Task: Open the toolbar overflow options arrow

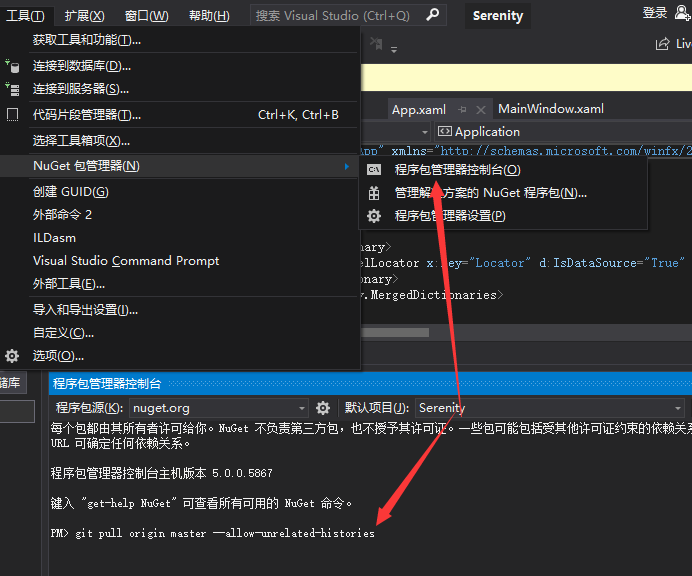Action: (x=394, y=49)
